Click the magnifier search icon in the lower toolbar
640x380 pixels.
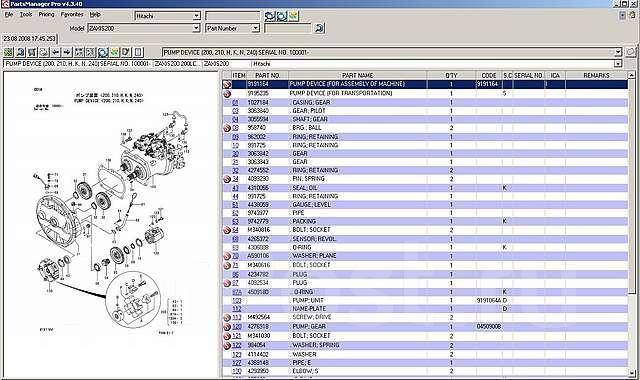(x=20, y=52)
